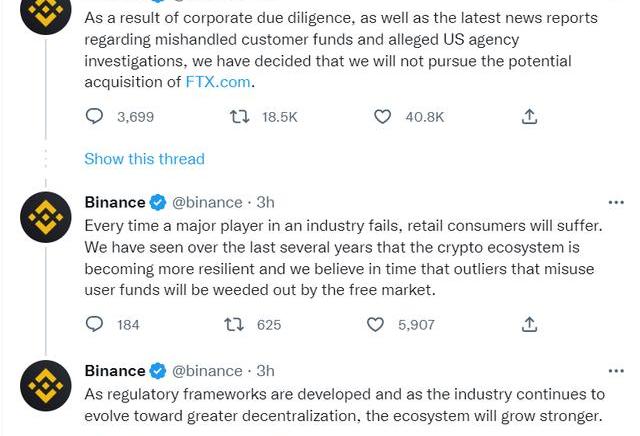Like the tweet with 40.8K likes
Viewport: 640px width, 436px height.
(x=383, y=117)
